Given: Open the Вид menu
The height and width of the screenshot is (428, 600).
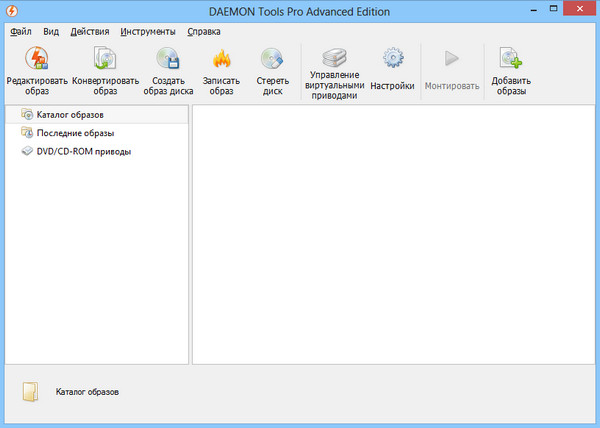Looking at the screenshot, I should (51, 31).
